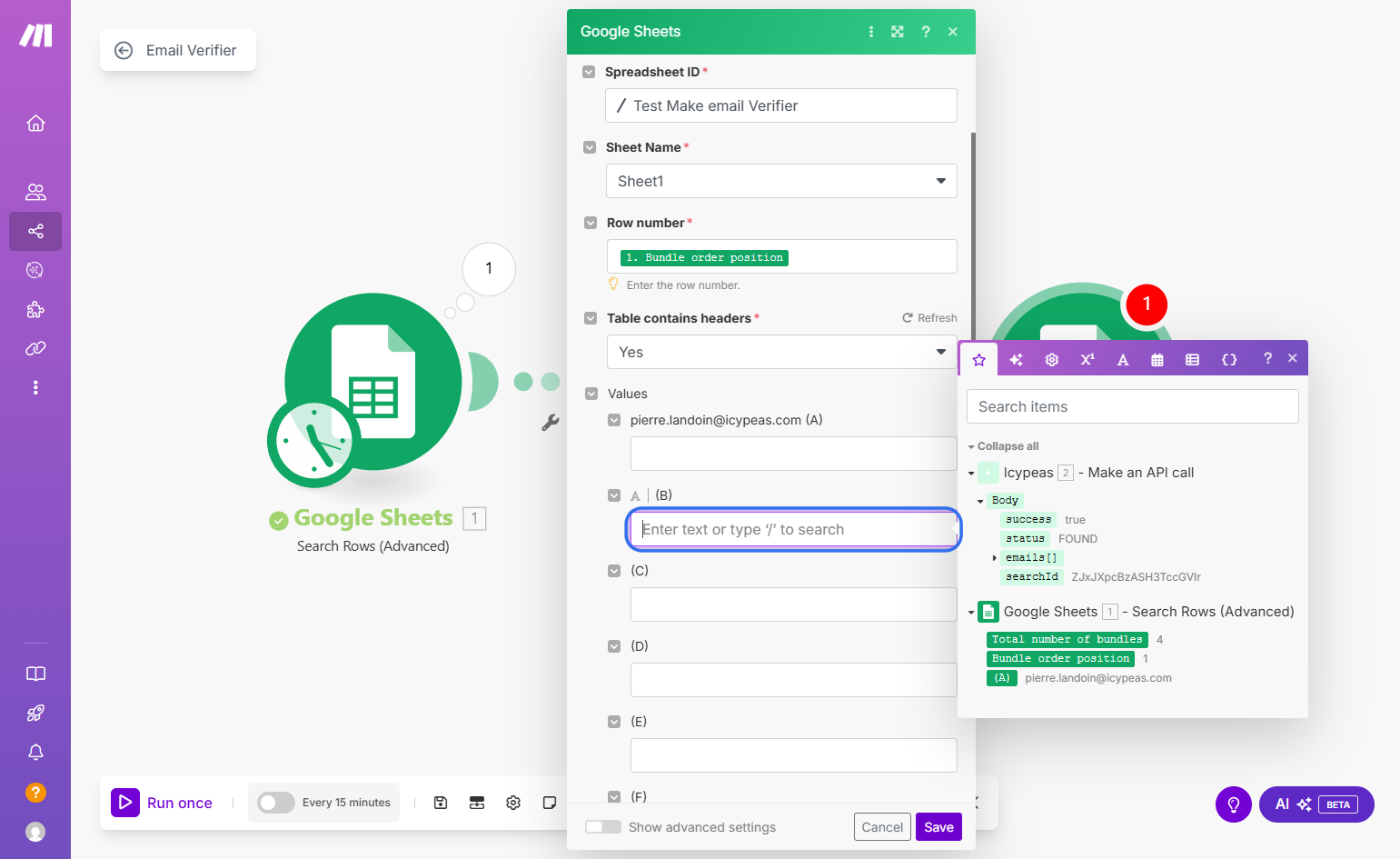Open scenario inputs and outputs icon
This screenshot has width=1400, height=859.
477,803
